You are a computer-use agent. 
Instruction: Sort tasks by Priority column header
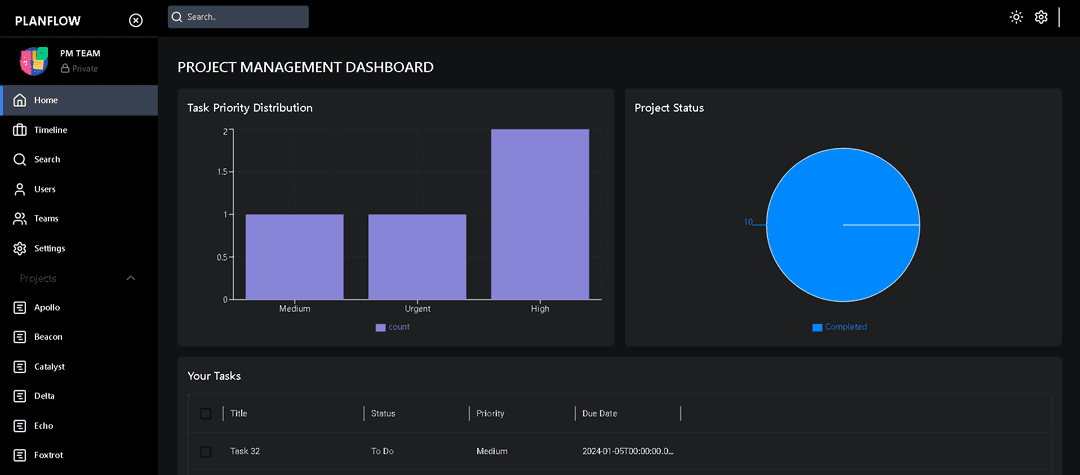pyautogui.click(x=490, y=413)
